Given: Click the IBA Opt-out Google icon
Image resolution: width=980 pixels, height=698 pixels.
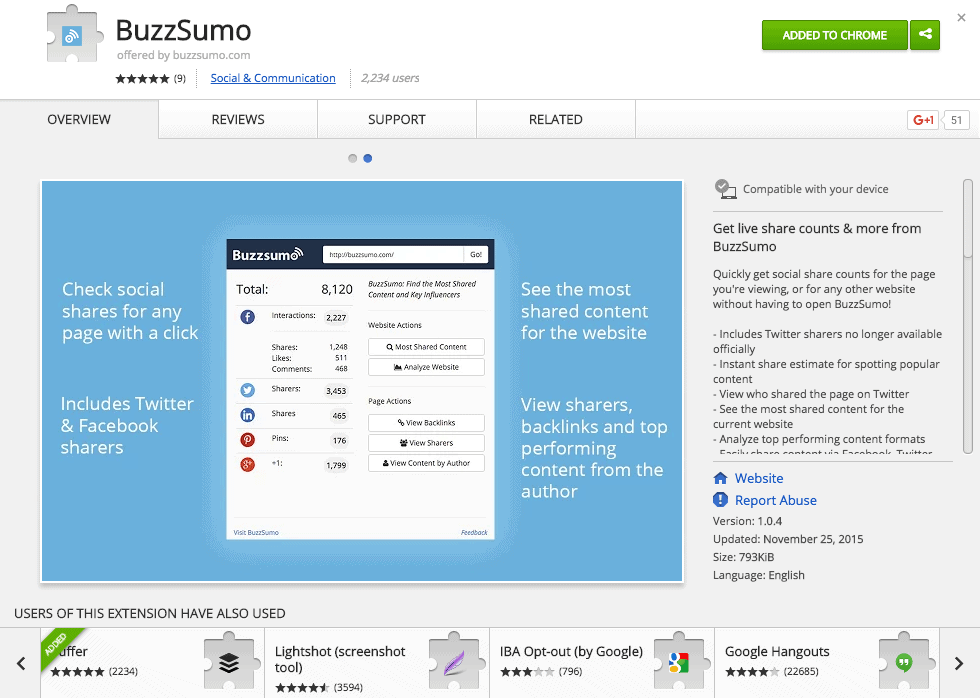Looking at the screenshot, I should (x=679, y=661).
